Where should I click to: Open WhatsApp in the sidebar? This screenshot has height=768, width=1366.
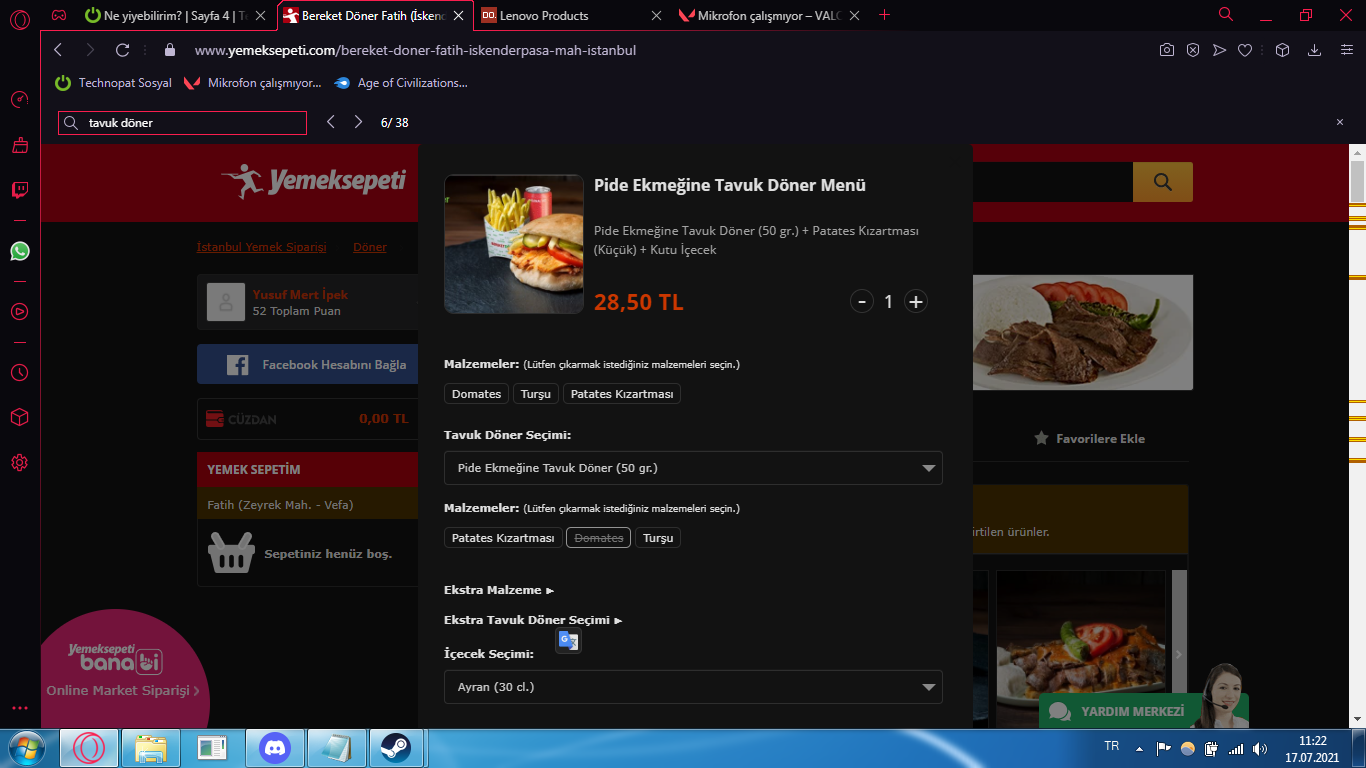click(20, 251)
